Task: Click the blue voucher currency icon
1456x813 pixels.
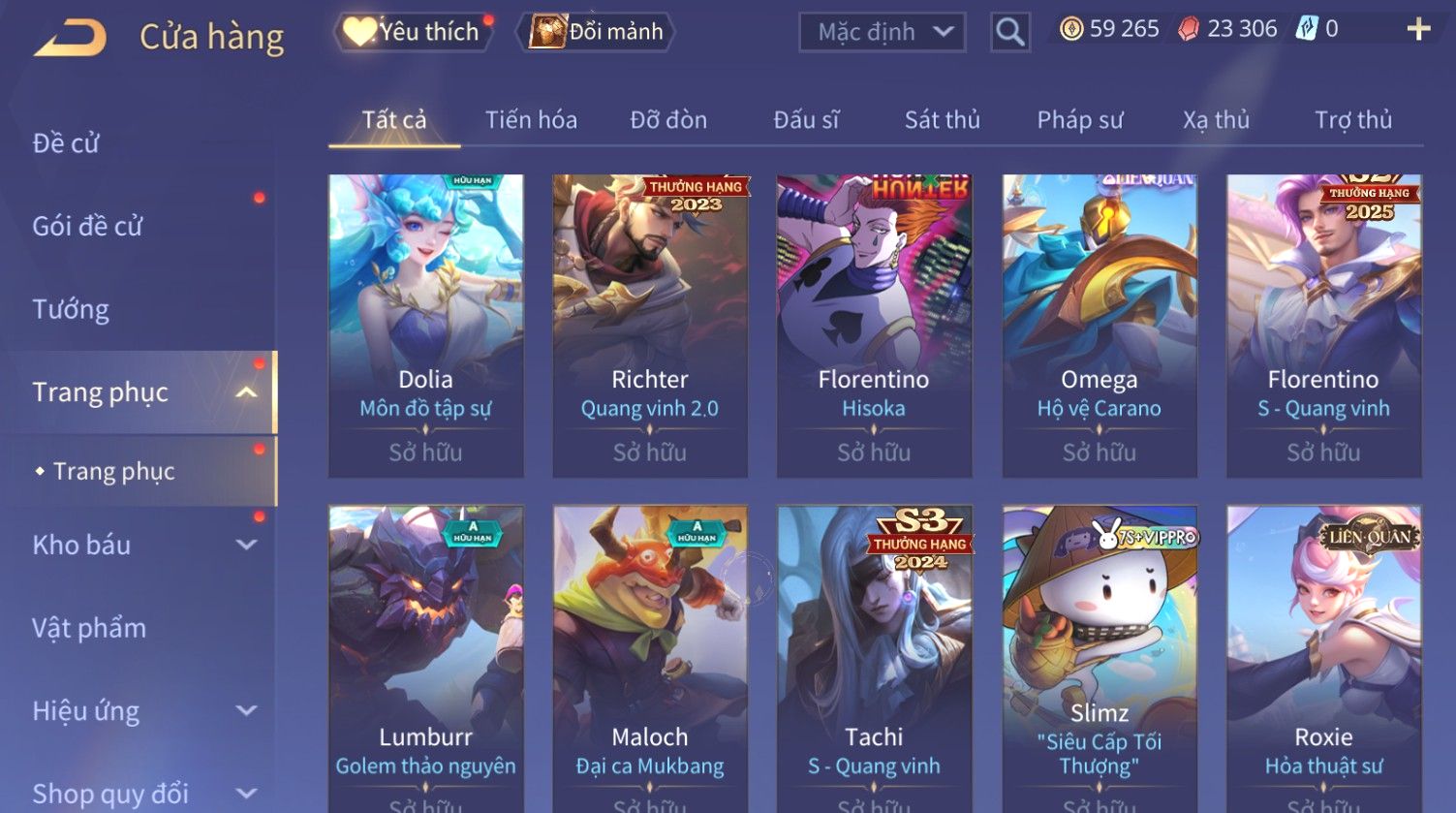Action: coord(1307,29)
